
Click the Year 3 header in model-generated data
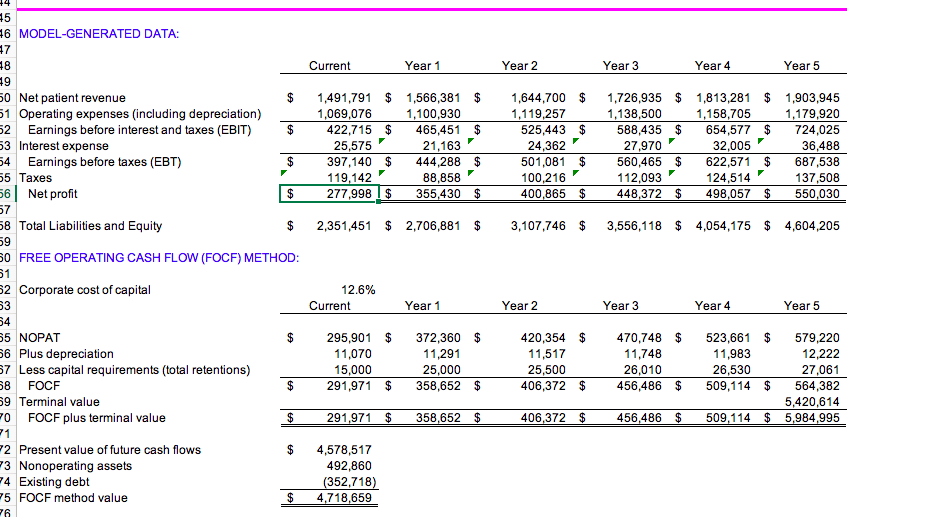tap(620, 66)
